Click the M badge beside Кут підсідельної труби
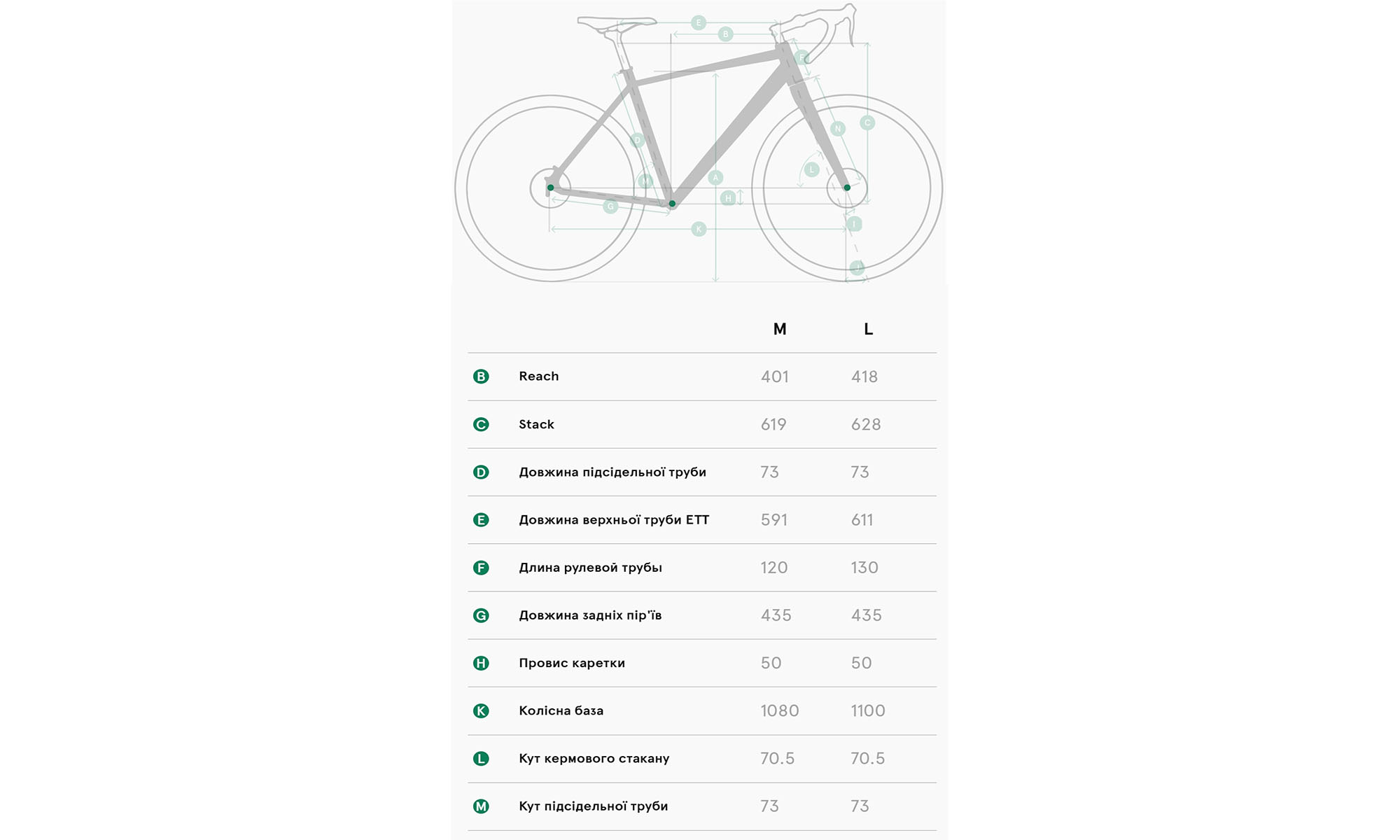This screenshot has height=840, width=1400. (481, 806)
